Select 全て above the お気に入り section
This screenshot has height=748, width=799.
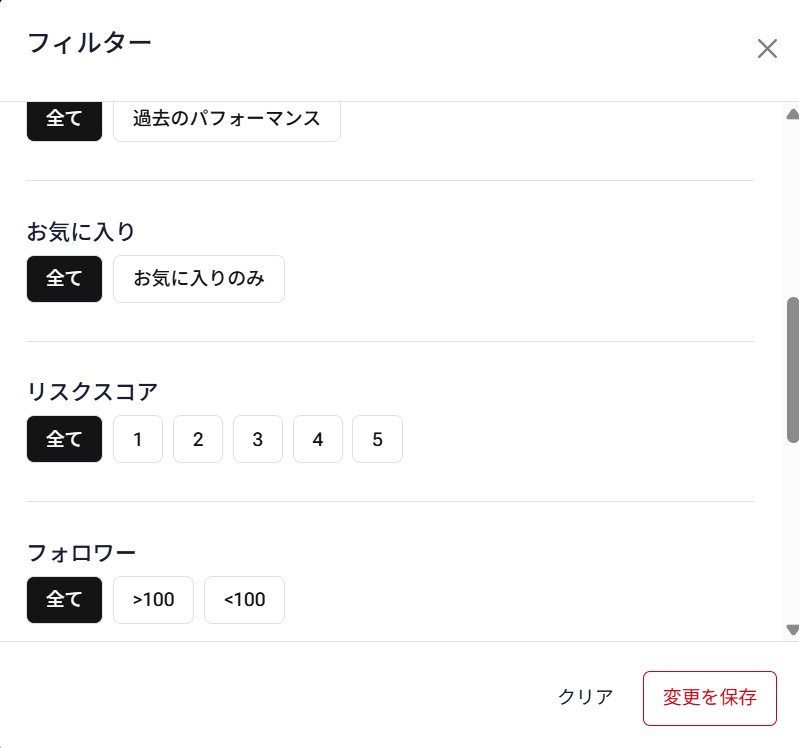point(64,118)
